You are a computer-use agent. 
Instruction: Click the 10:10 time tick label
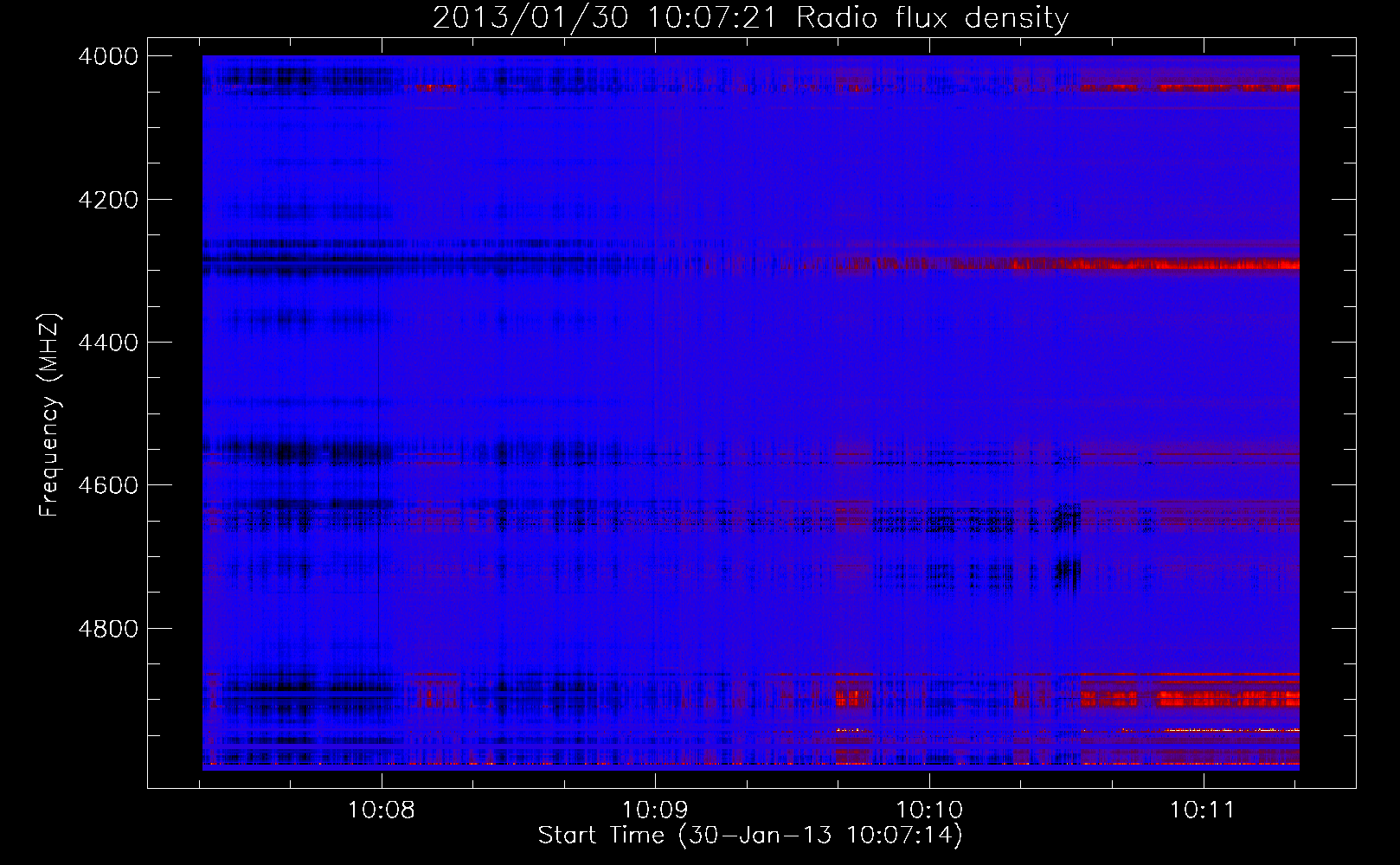point(929,811)
